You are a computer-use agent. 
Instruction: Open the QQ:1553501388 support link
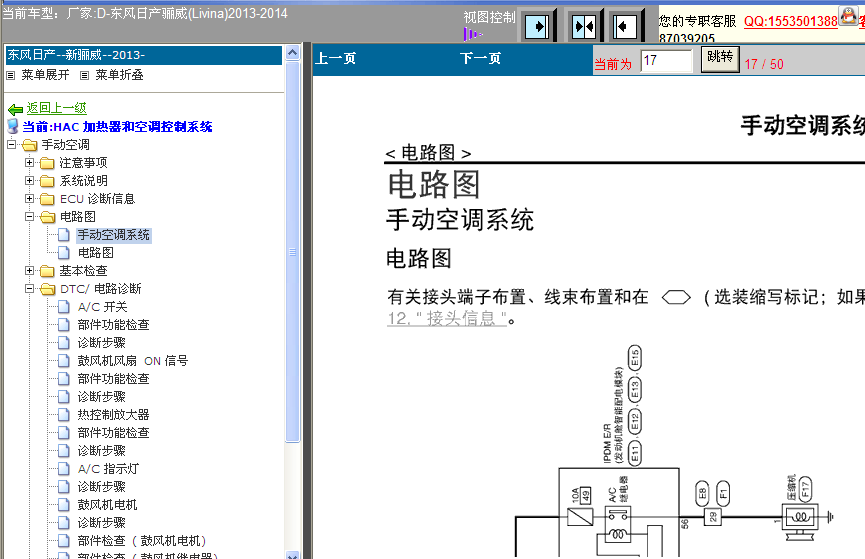coord(791,22)
